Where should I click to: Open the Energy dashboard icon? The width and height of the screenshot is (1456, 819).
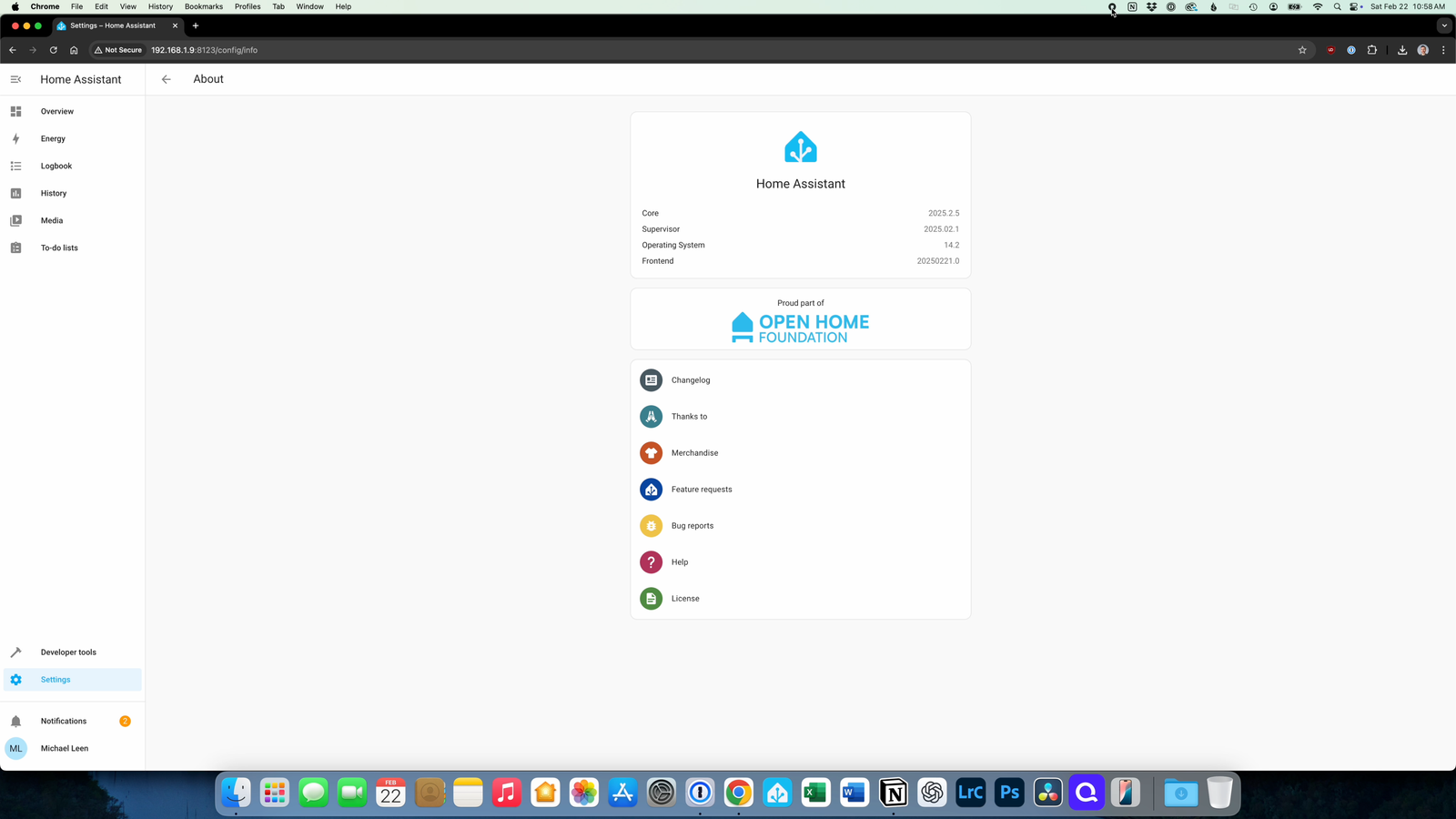pyautogui.click(x=15, y=139)
